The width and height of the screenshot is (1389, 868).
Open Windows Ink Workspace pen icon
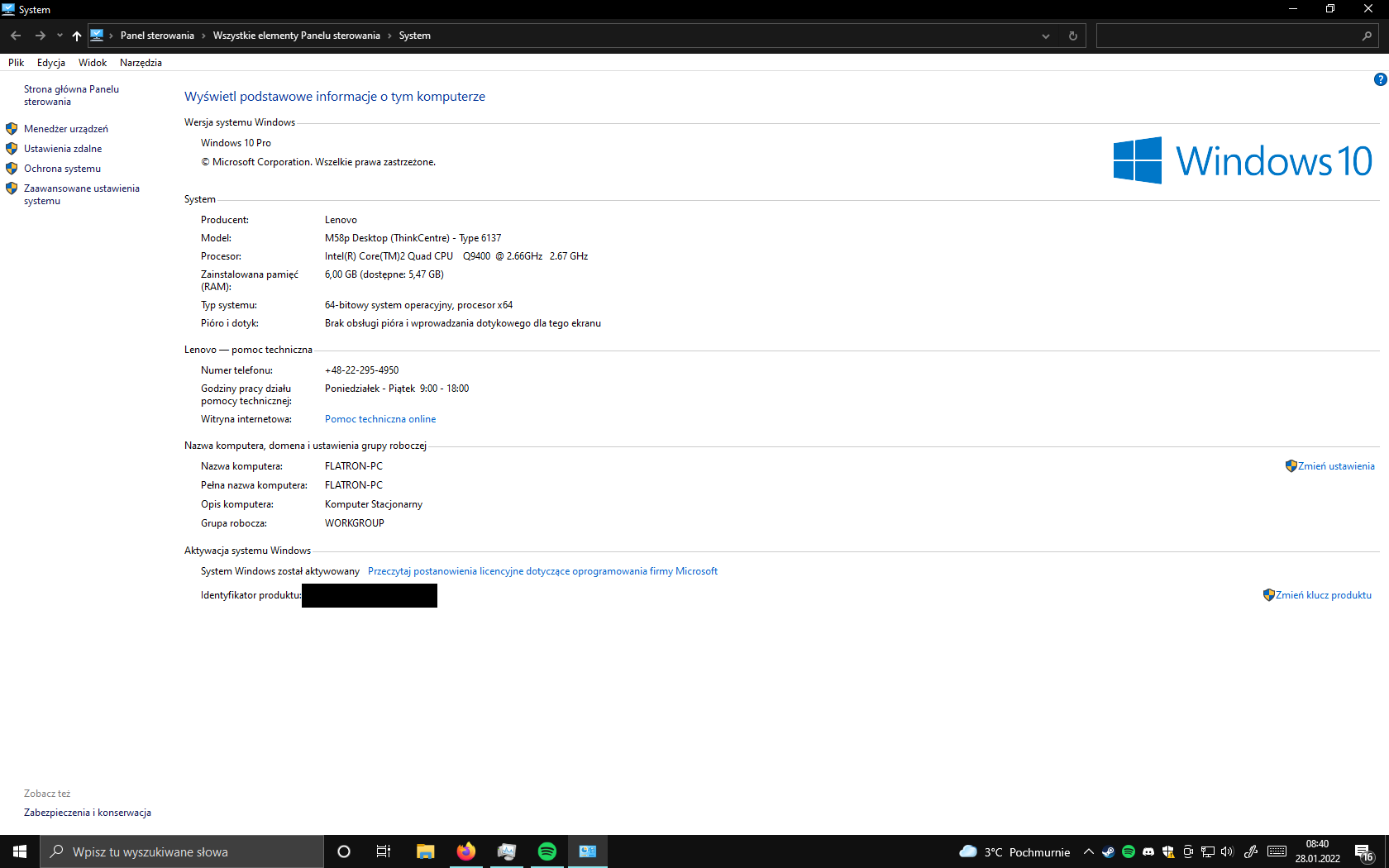1251,851
